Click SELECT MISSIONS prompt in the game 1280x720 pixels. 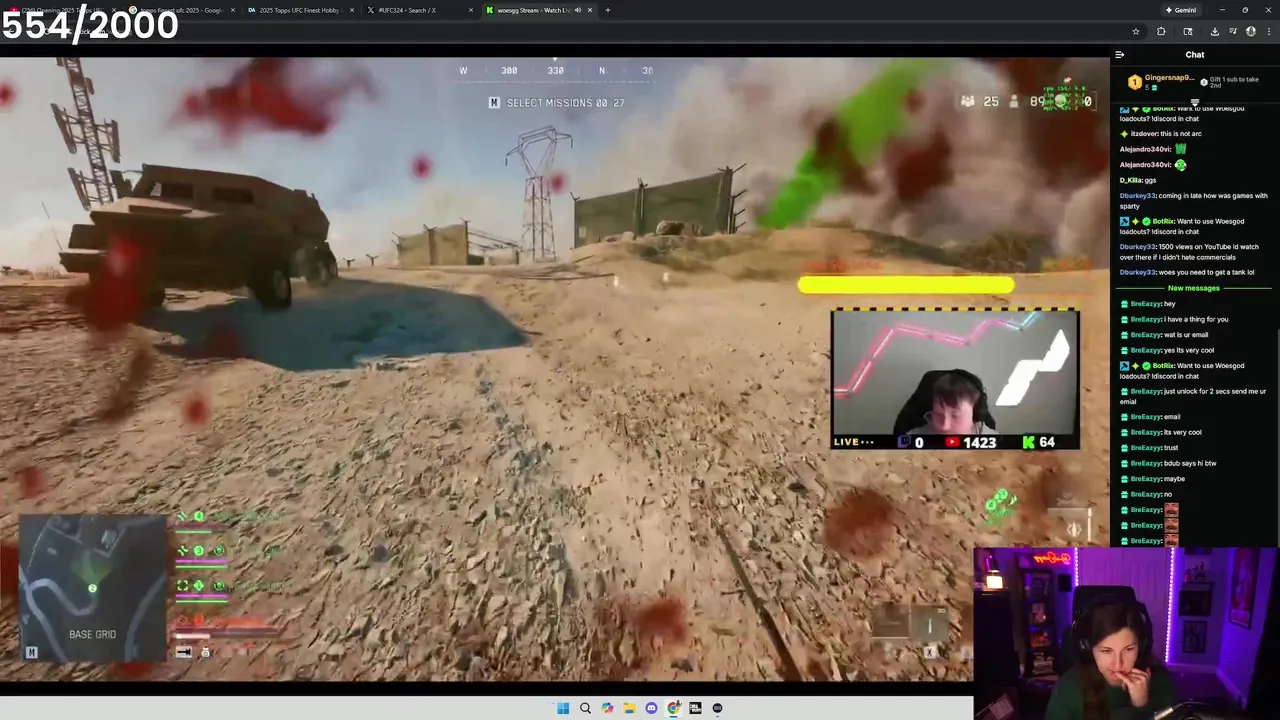[556, 103]
